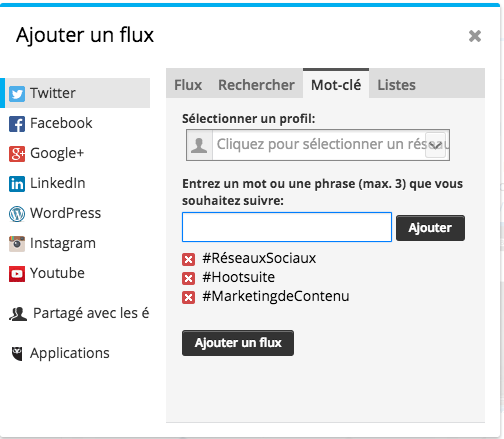Select the WordPress logo icon
This screenshot has height=439, width=504.
17,214
